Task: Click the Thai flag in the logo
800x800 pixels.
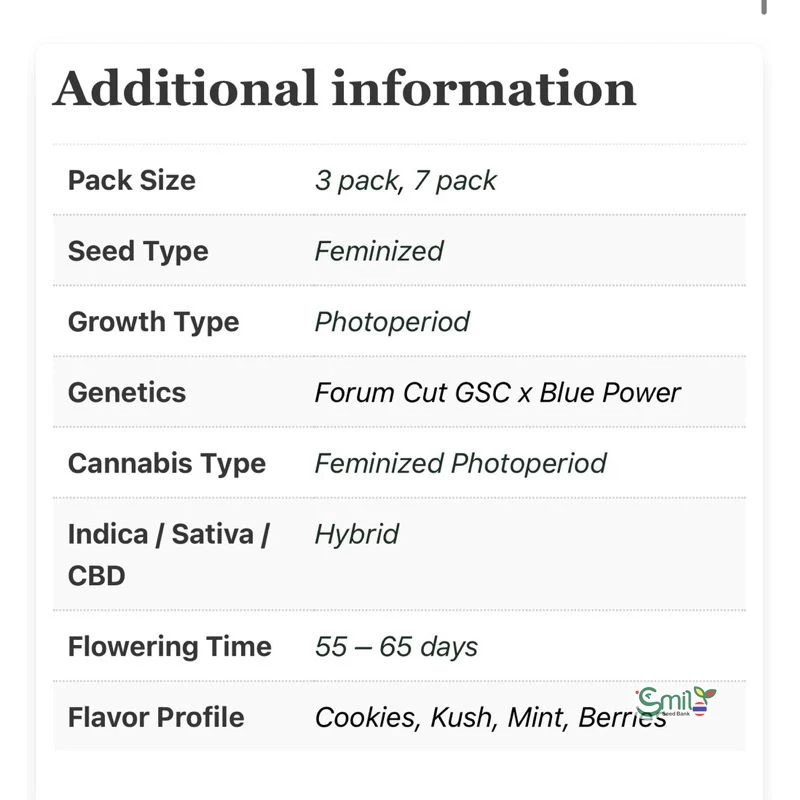Action: click(x=698, y=711)
